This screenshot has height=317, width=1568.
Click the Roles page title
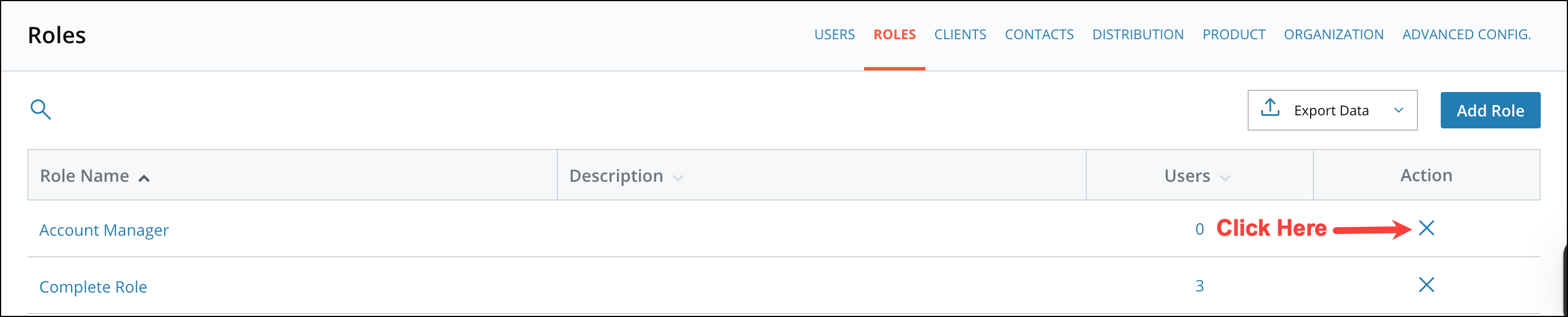(57, 35)
